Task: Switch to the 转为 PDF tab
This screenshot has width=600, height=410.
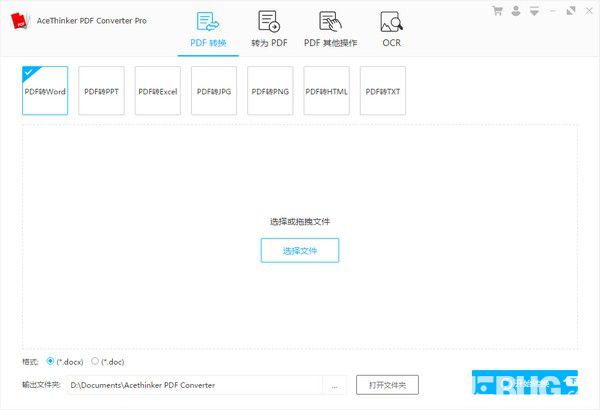Action: tap(269, 30)
